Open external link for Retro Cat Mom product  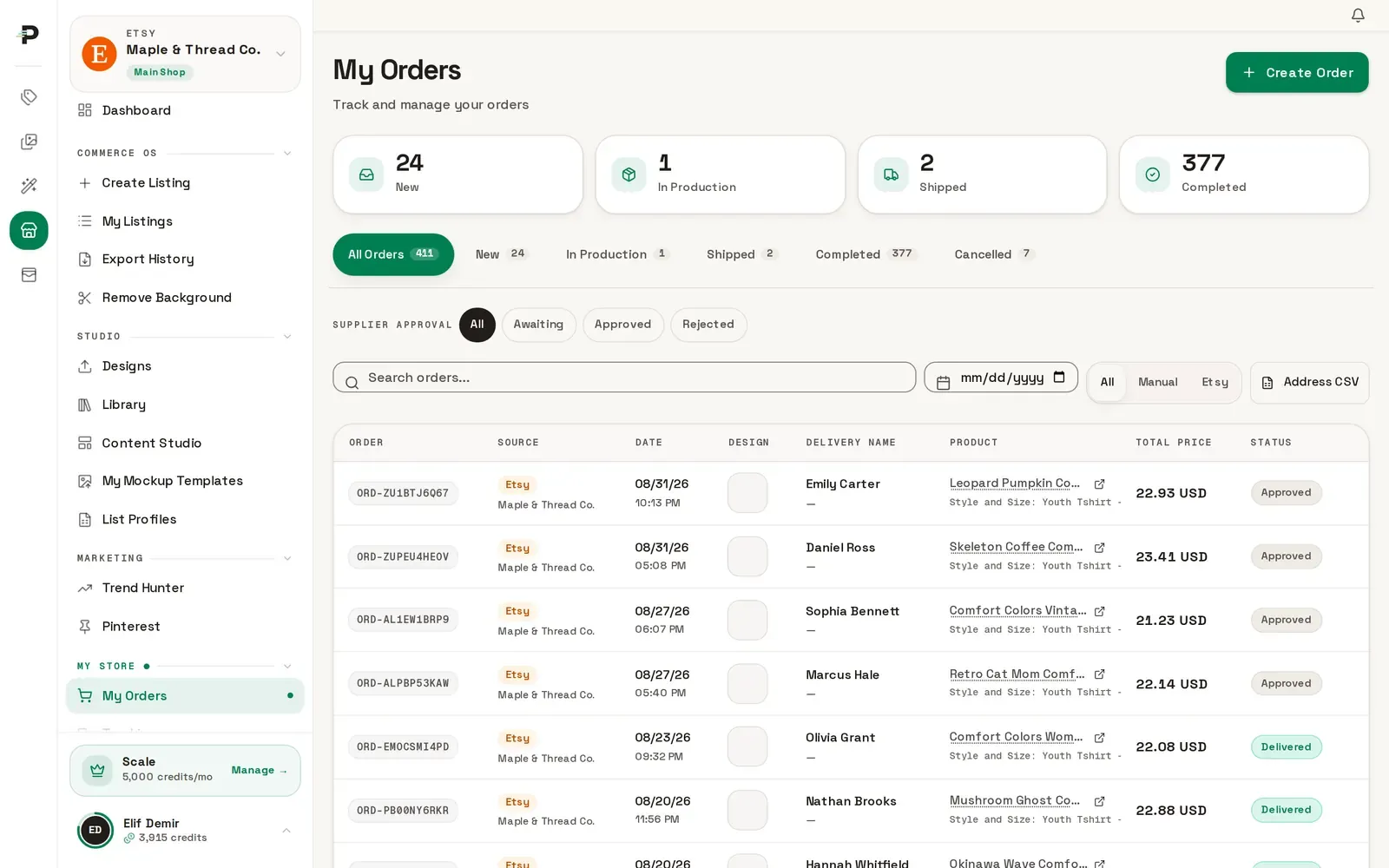tap(1099, 674)
